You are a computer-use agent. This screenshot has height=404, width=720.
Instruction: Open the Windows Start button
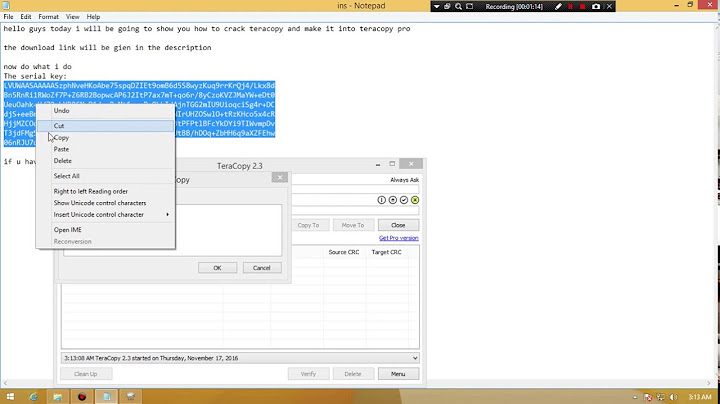[x=10, y=397]
